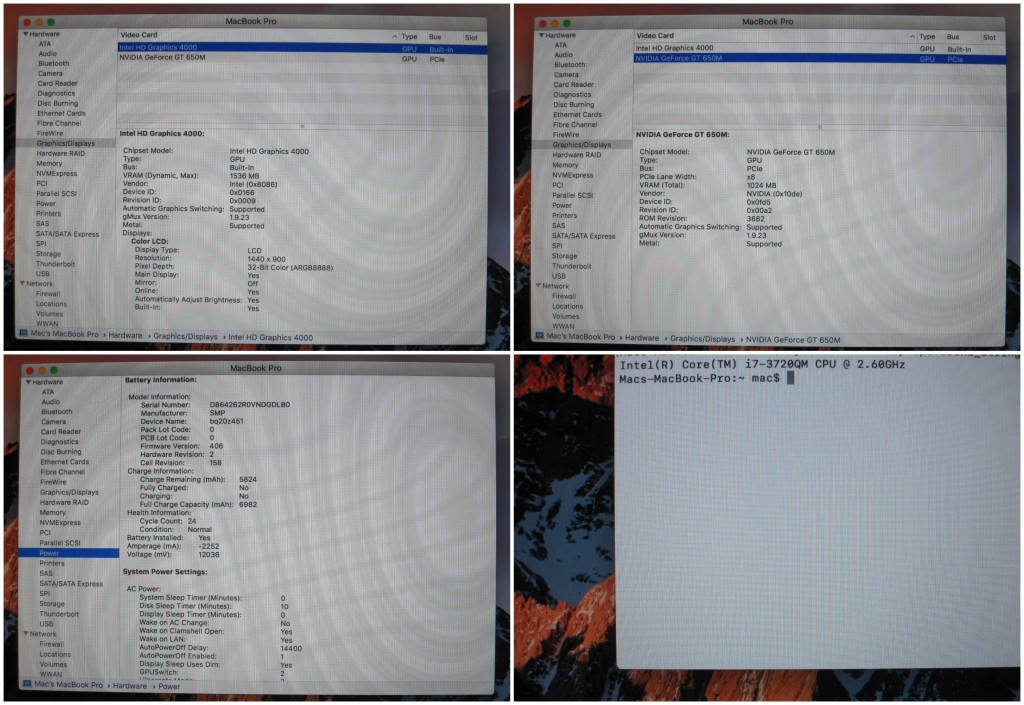Click the Resolution value 1440 x 900
This screenshot has height=705, width=1024.
point(266,259)
